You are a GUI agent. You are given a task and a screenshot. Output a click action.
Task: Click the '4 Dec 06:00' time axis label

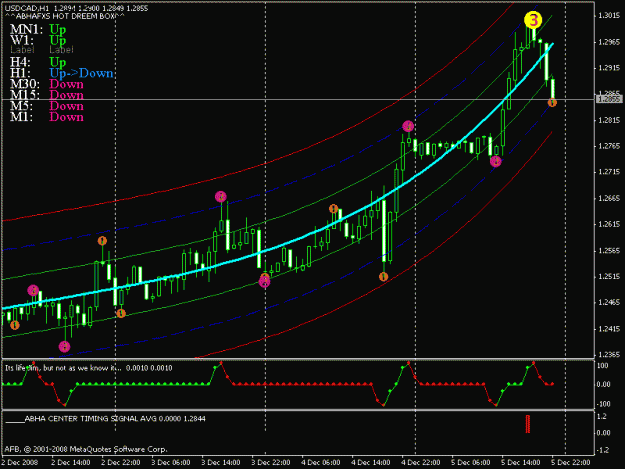pos(321,463)
